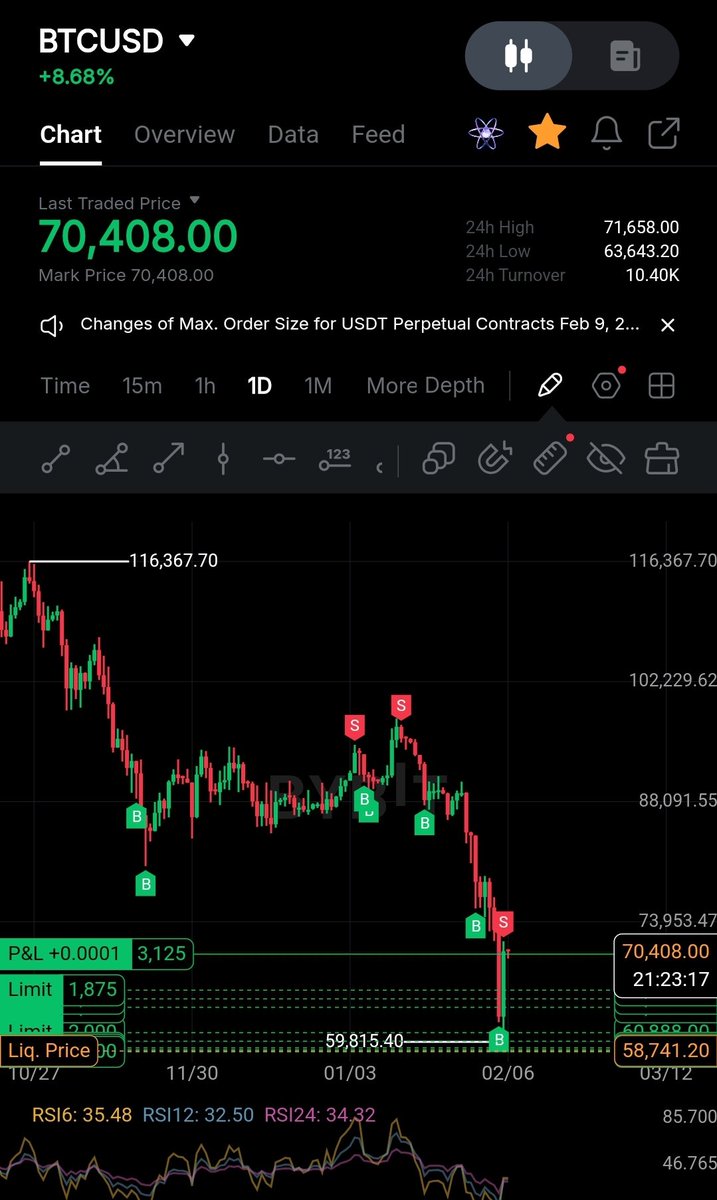The height and width of the screenshot is (1200, 717).
Task: Tap the BTCUSD symbol title
Action: coord(100,42)
